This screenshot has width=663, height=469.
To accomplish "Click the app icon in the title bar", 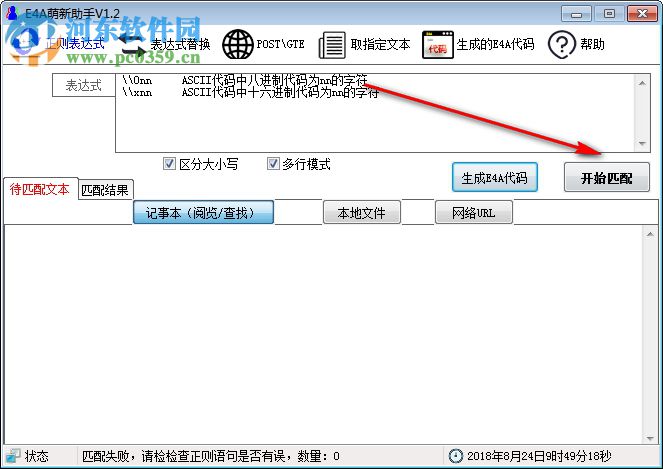I will tap(12, 13).
